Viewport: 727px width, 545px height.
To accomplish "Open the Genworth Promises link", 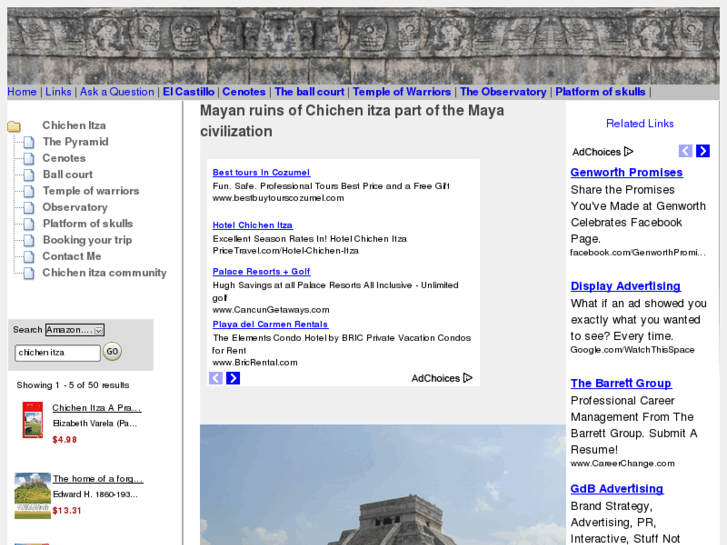I will (x=626, y=173).
